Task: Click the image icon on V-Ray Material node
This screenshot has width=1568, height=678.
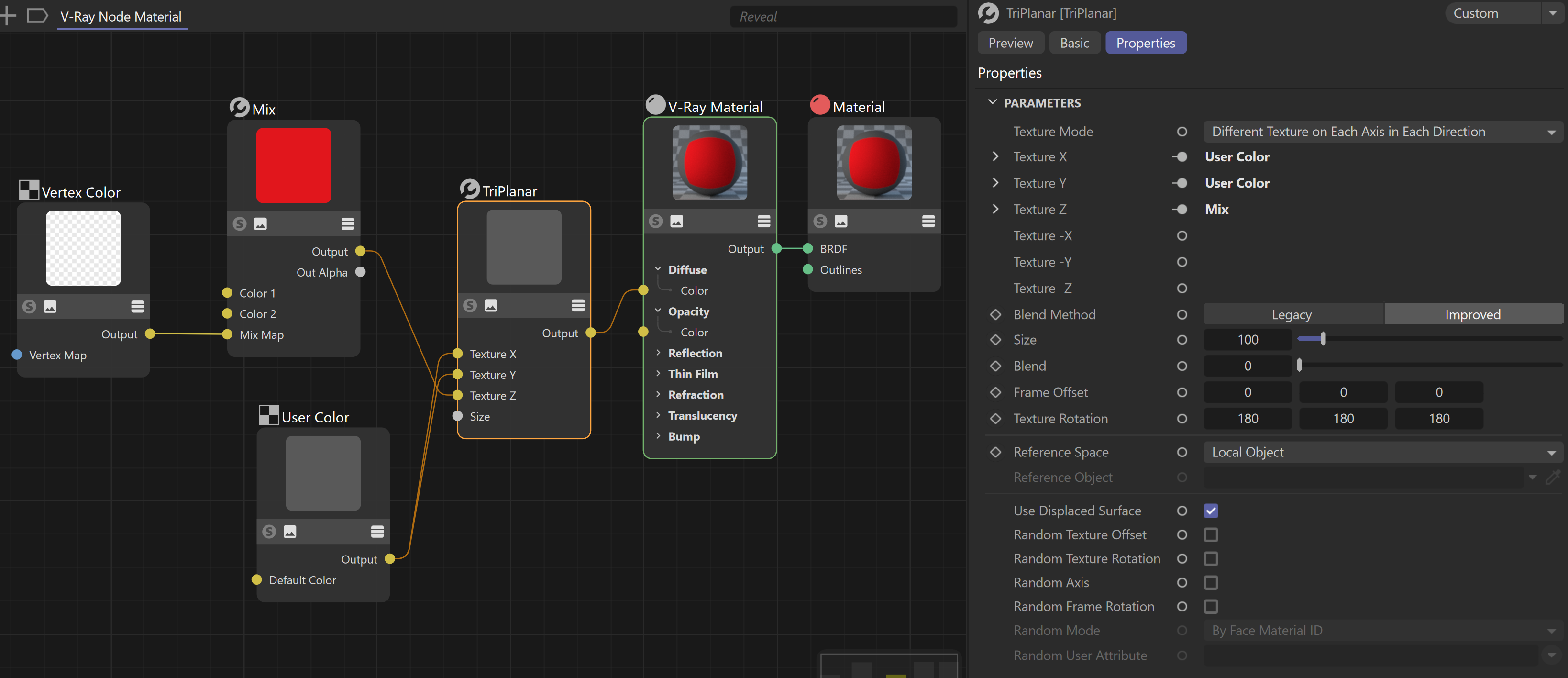Action: (676, 222)
